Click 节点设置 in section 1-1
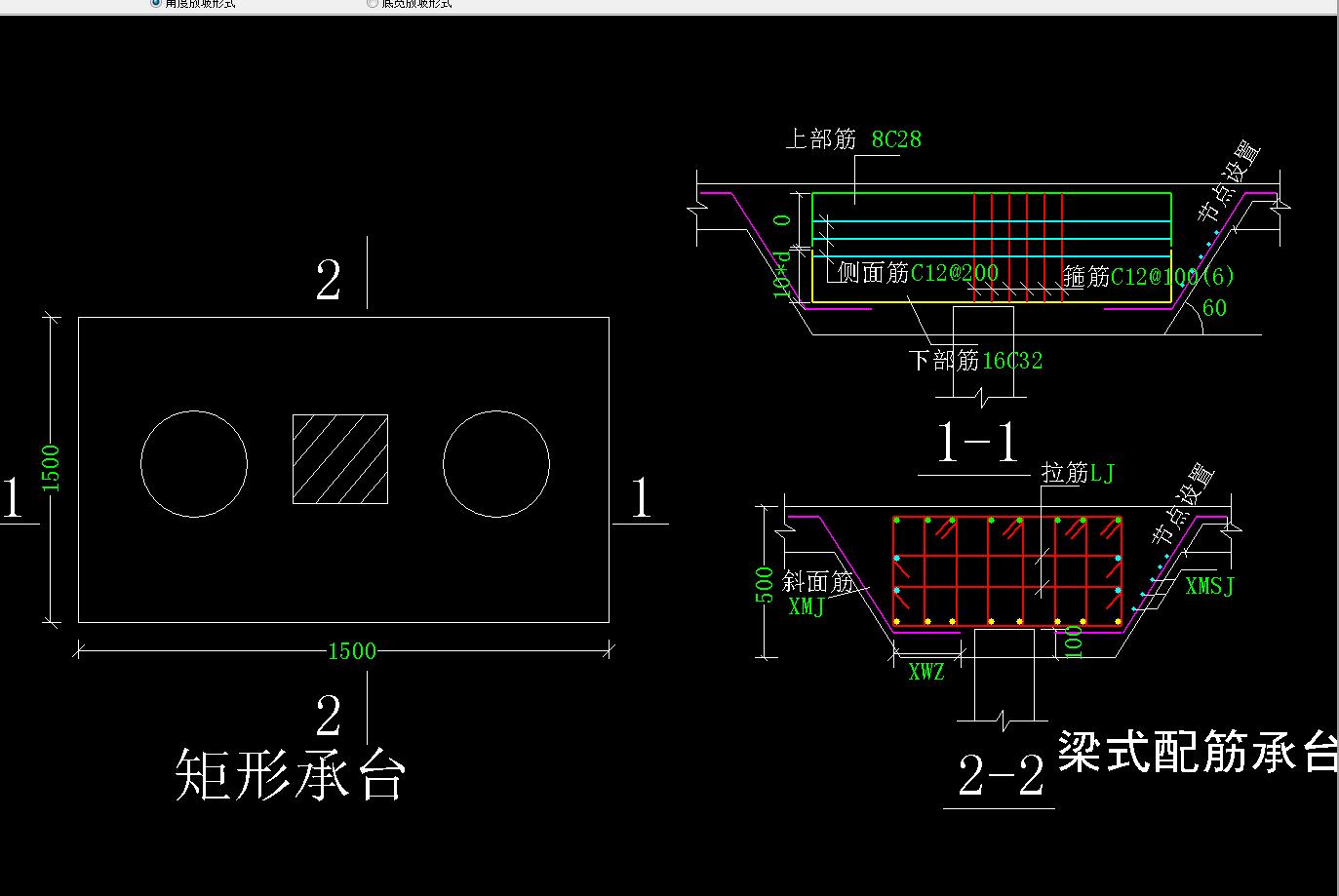Viewport: 1339px width, 896px height. [1229, 181]
